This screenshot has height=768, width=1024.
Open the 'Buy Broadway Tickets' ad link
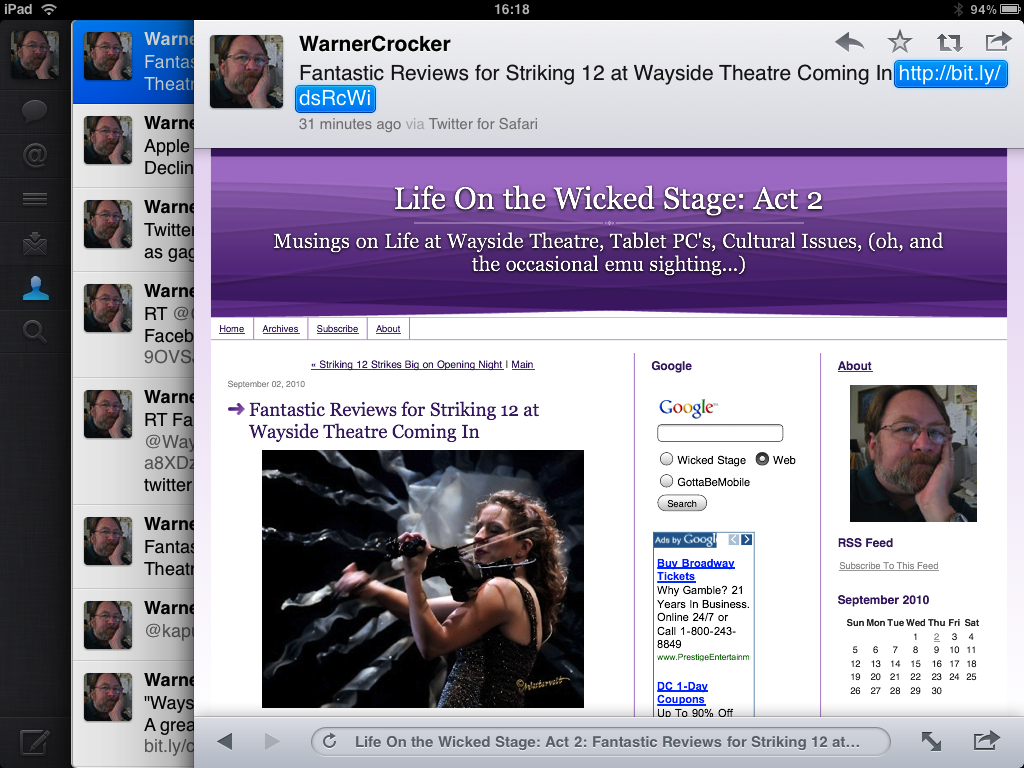coord(696,569)
